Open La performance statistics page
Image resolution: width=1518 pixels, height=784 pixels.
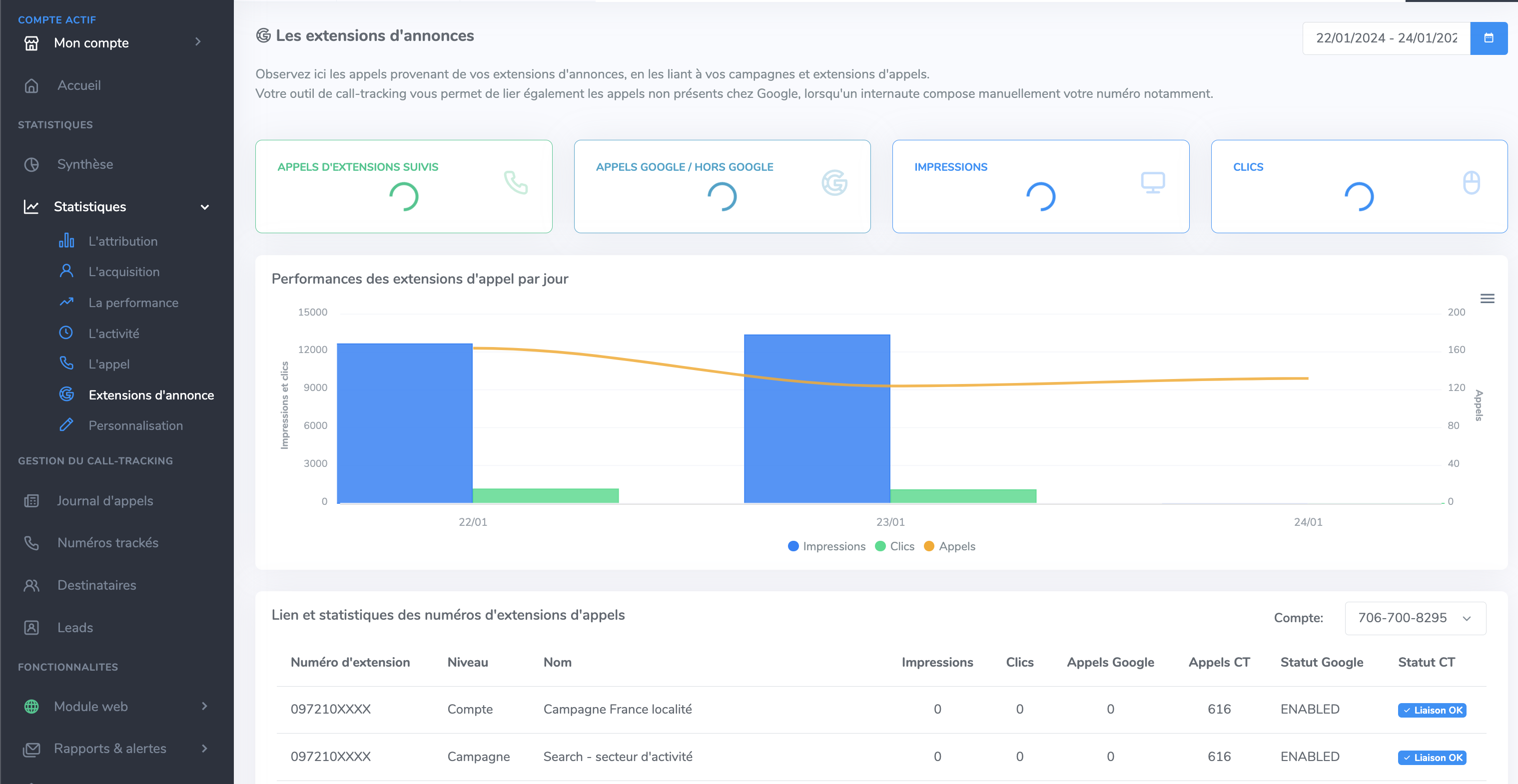(133, 302)
